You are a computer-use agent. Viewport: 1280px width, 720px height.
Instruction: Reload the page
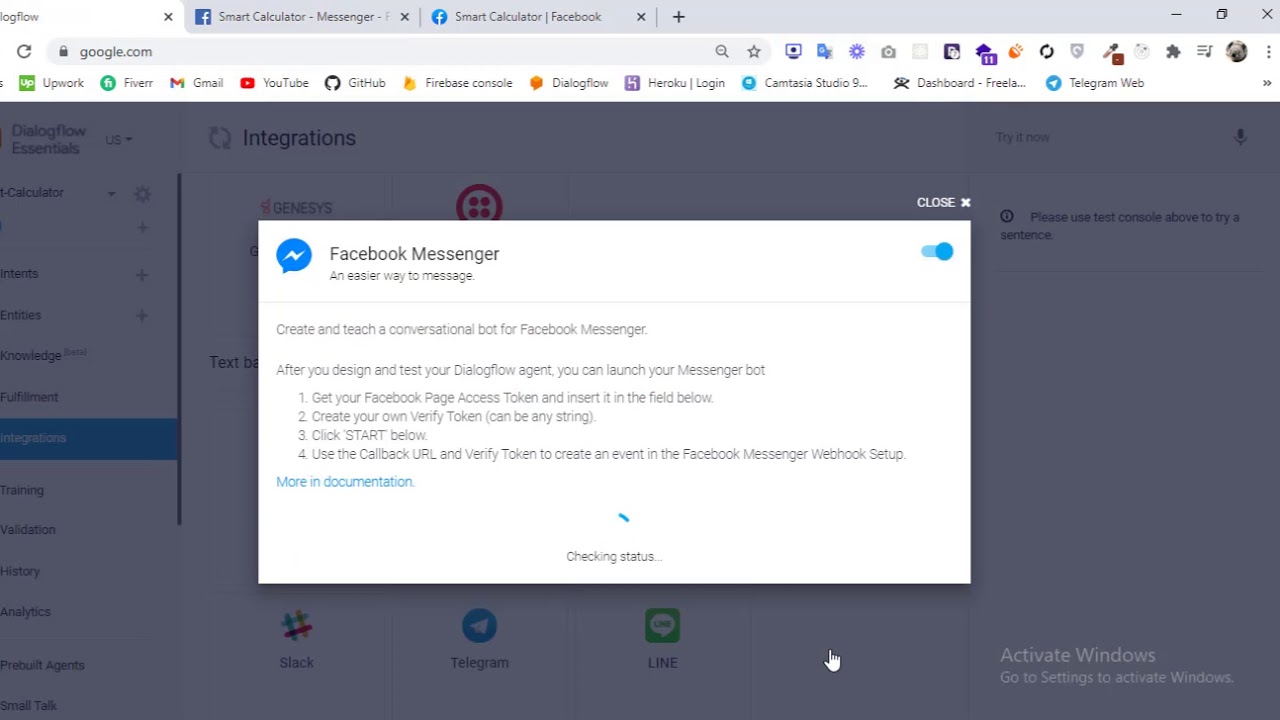(24, 52)
